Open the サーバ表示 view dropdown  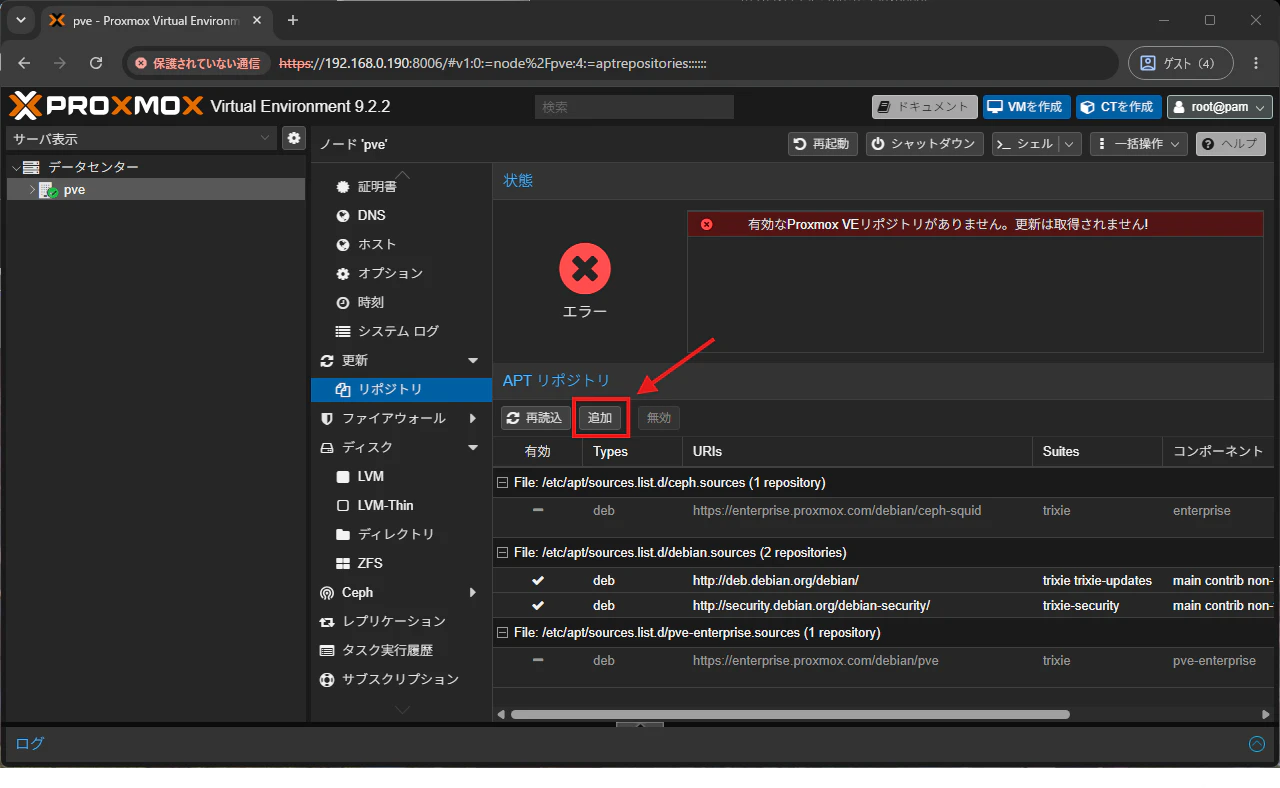[x=142, y=138]
